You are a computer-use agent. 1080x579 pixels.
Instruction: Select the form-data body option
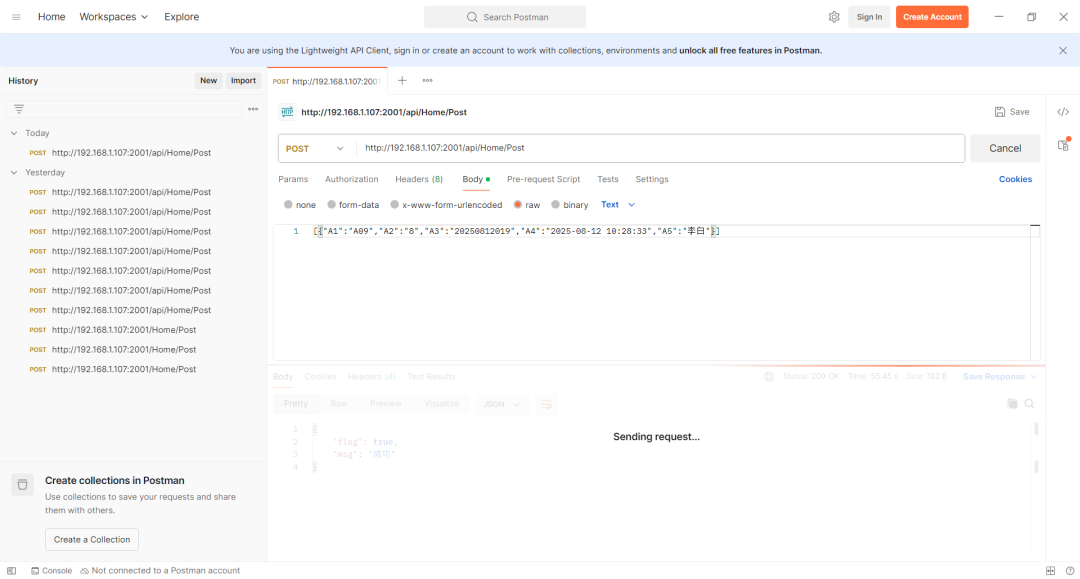[x=332, y=205]
